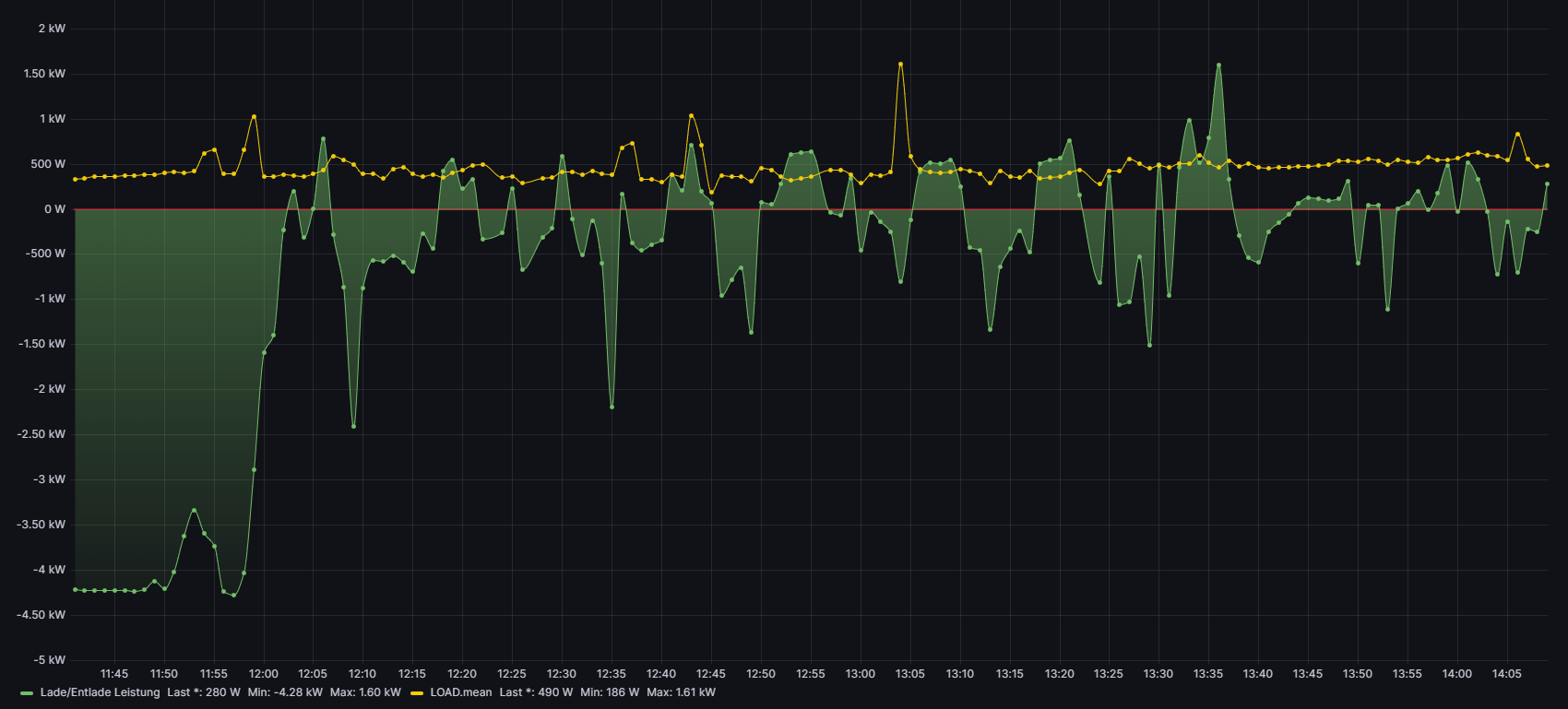Click the LOAD.mean Max 1.61 kW legend value
Viewport: 1568px width, 709px height.
681,692
